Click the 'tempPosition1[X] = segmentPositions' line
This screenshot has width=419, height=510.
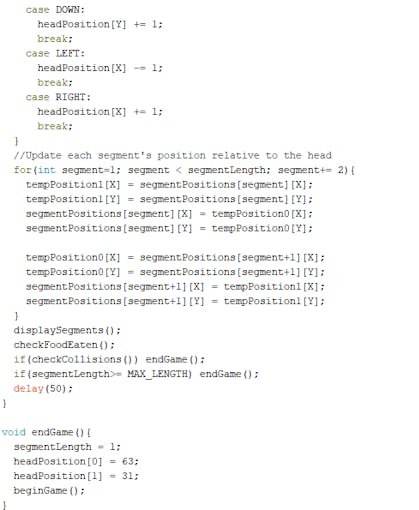point(169,185)
